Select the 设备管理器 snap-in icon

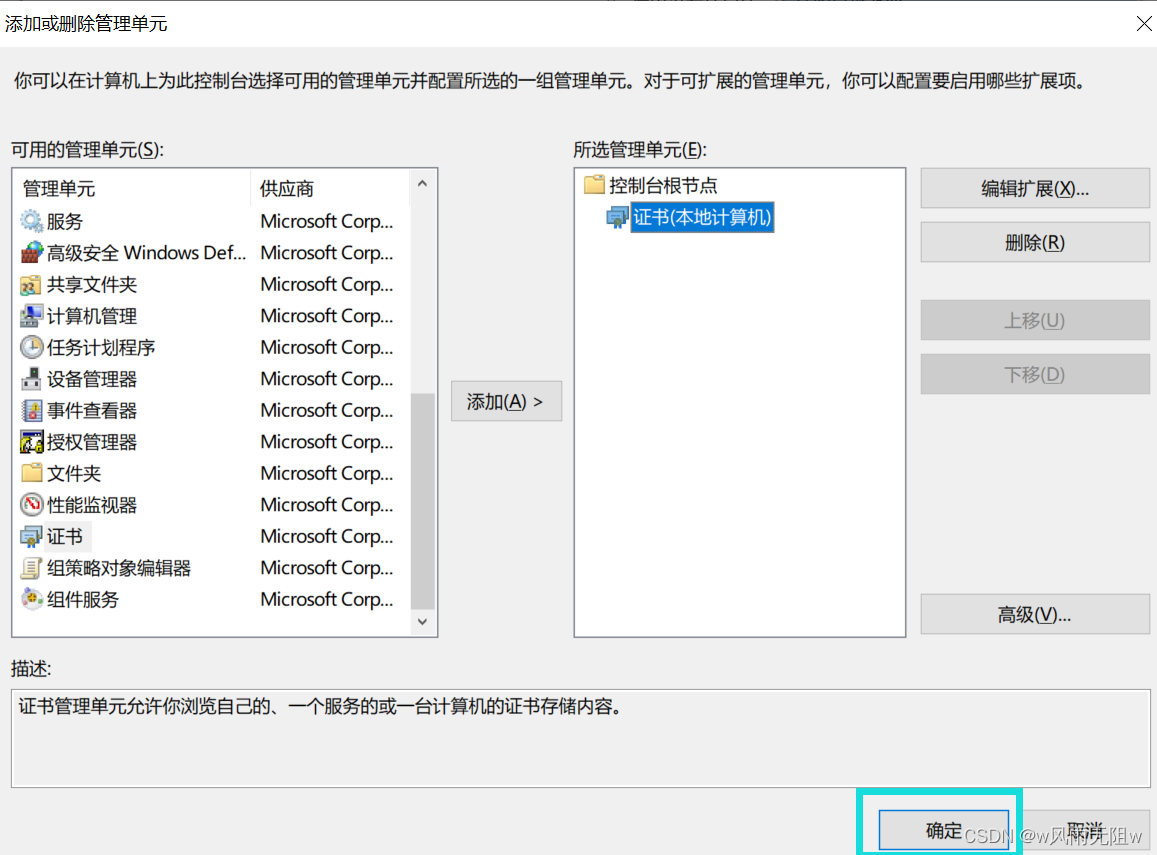(29, 378)
